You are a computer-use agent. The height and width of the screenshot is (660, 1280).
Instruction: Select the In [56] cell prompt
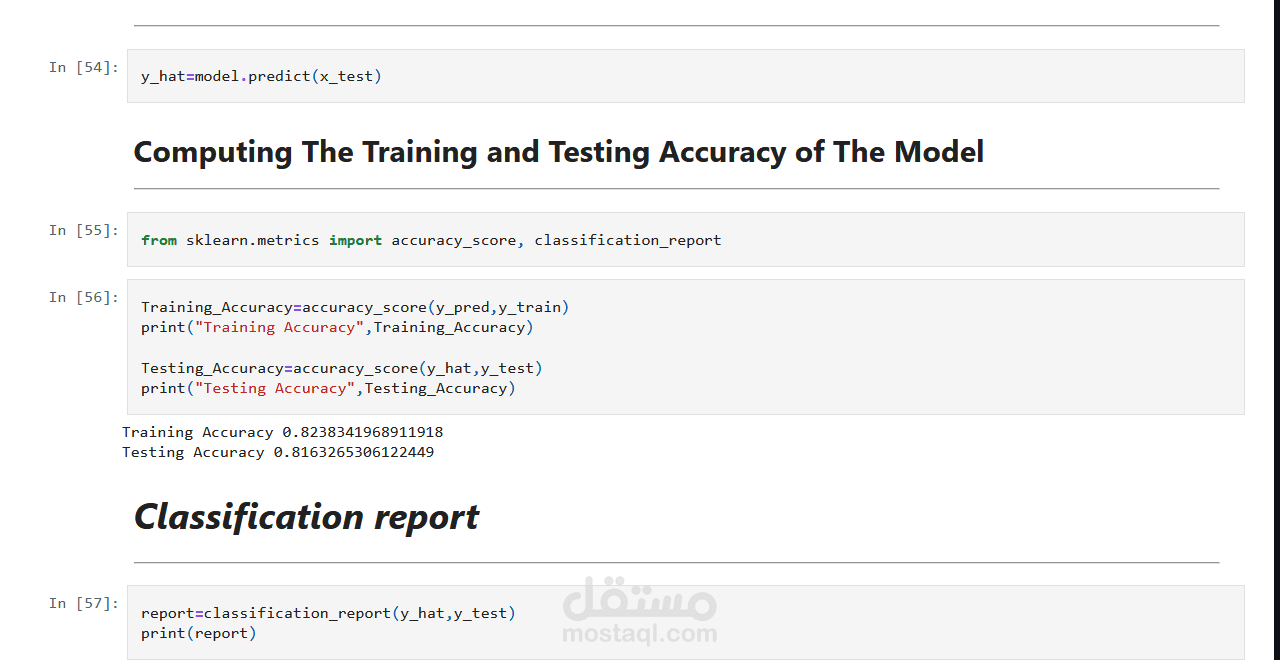pos(84,297)
